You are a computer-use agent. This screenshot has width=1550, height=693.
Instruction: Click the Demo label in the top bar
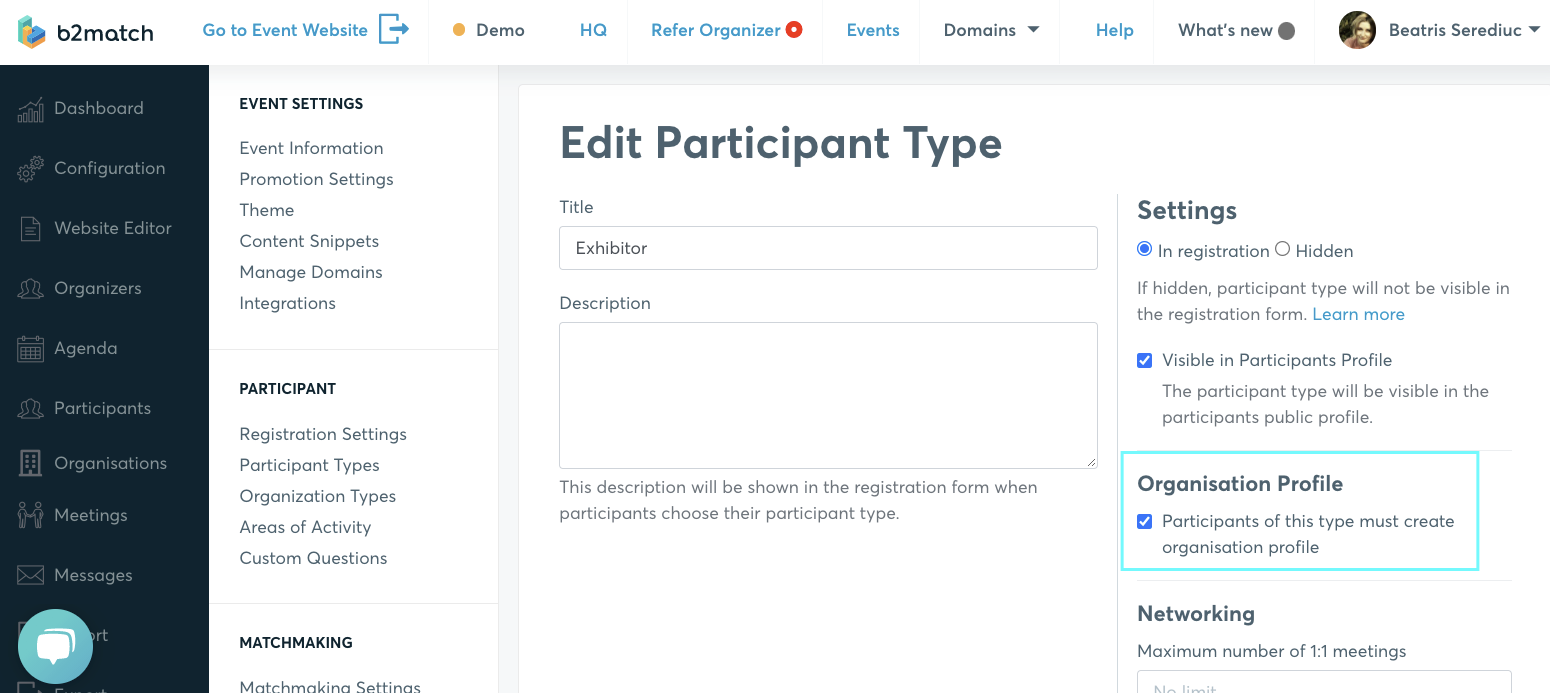coord(500,30)
